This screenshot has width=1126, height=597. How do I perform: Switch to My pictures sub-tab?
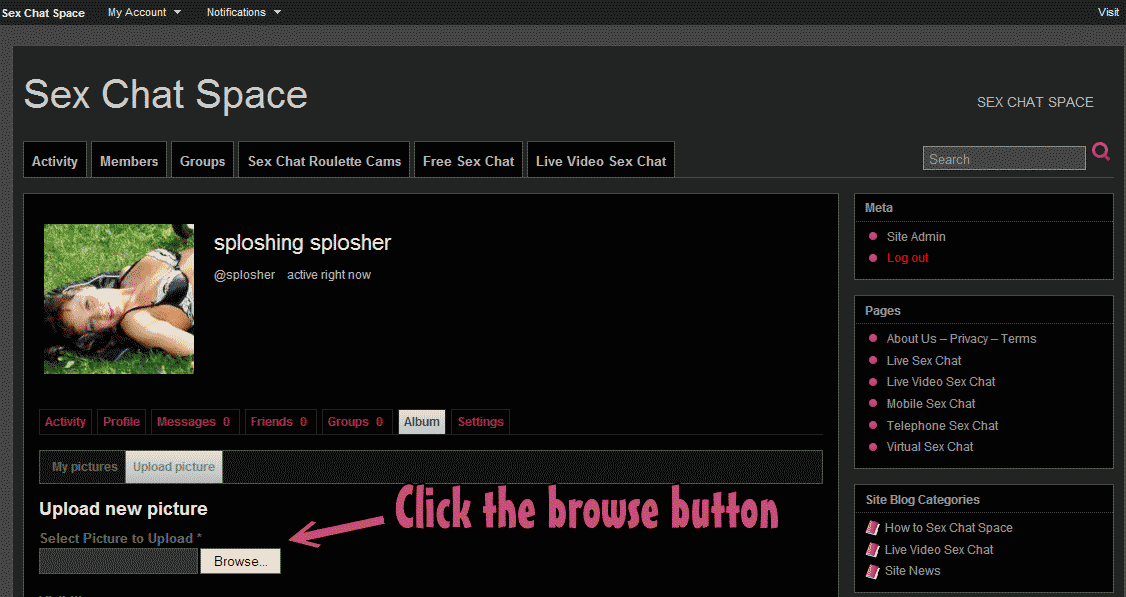pyautogui.click(x=85, y=467)
